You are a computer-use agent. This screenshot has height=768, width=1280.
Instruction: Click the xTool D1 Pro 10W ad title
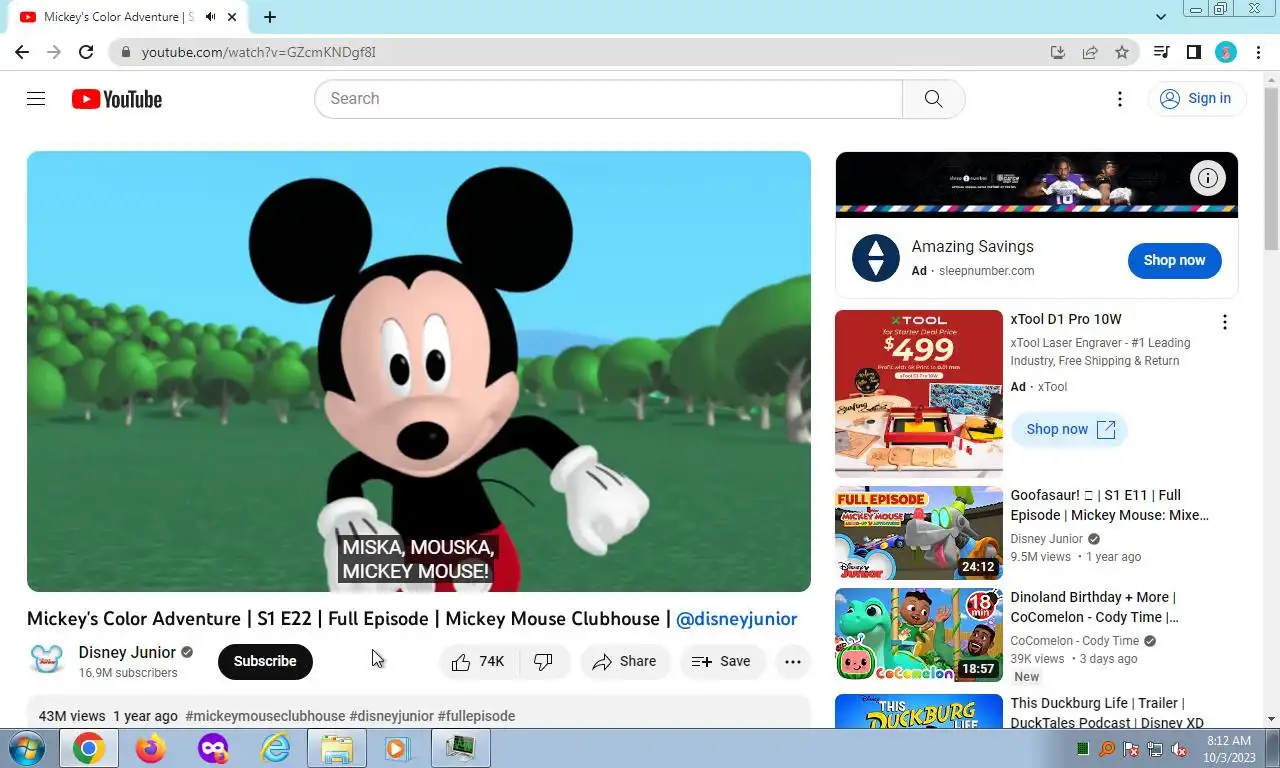coord(1066,319)
